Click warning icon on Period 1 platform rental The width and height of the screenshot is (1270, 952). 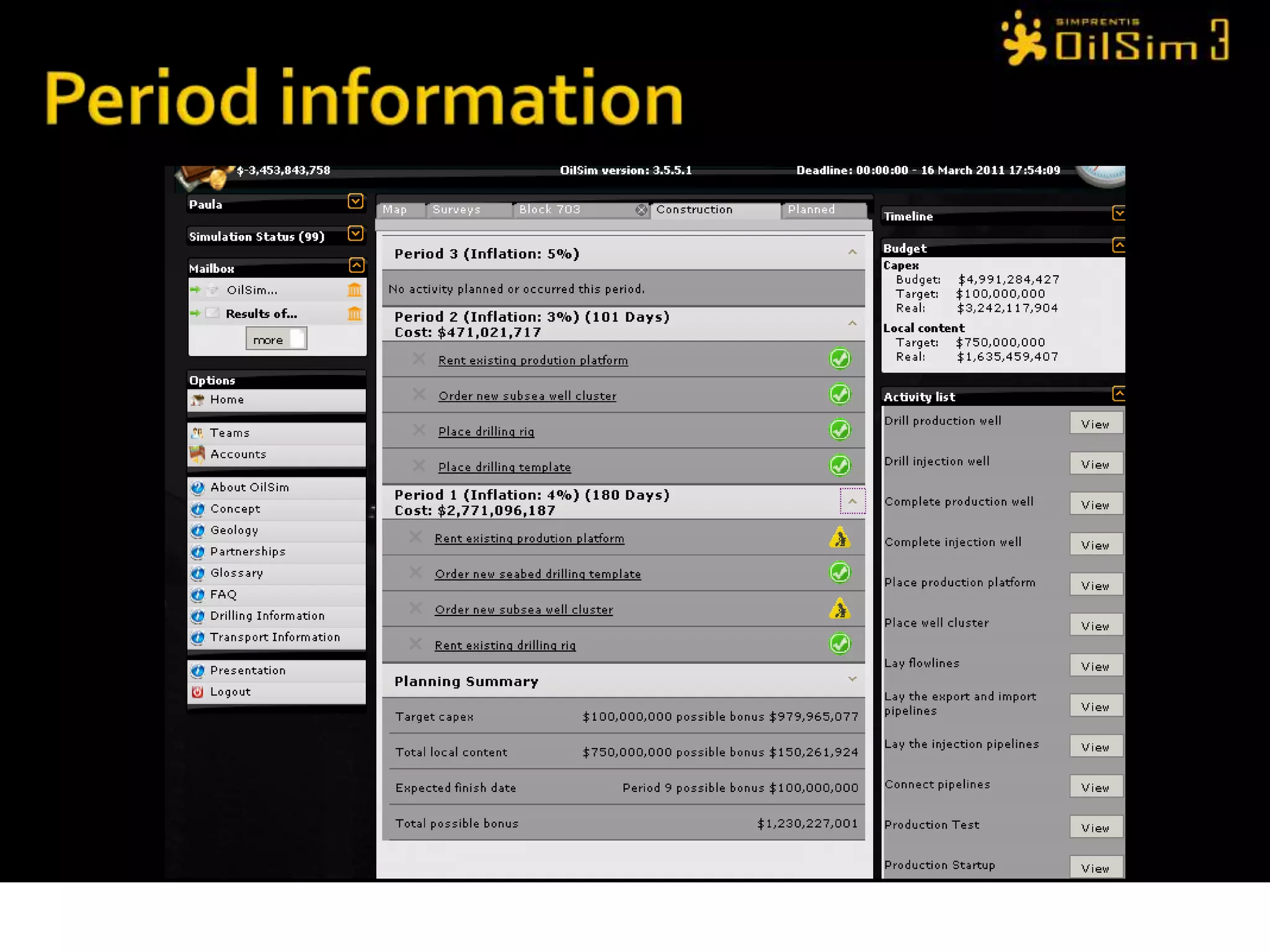(x=840, y=538)
